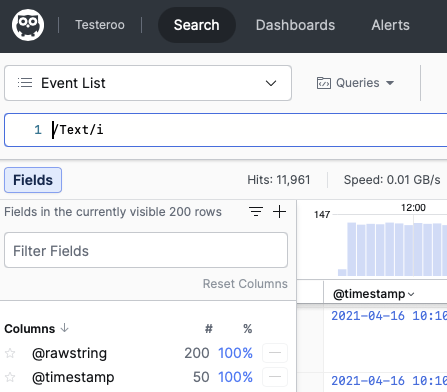Toggle the Fields panel button

click(x=33, y=180)
